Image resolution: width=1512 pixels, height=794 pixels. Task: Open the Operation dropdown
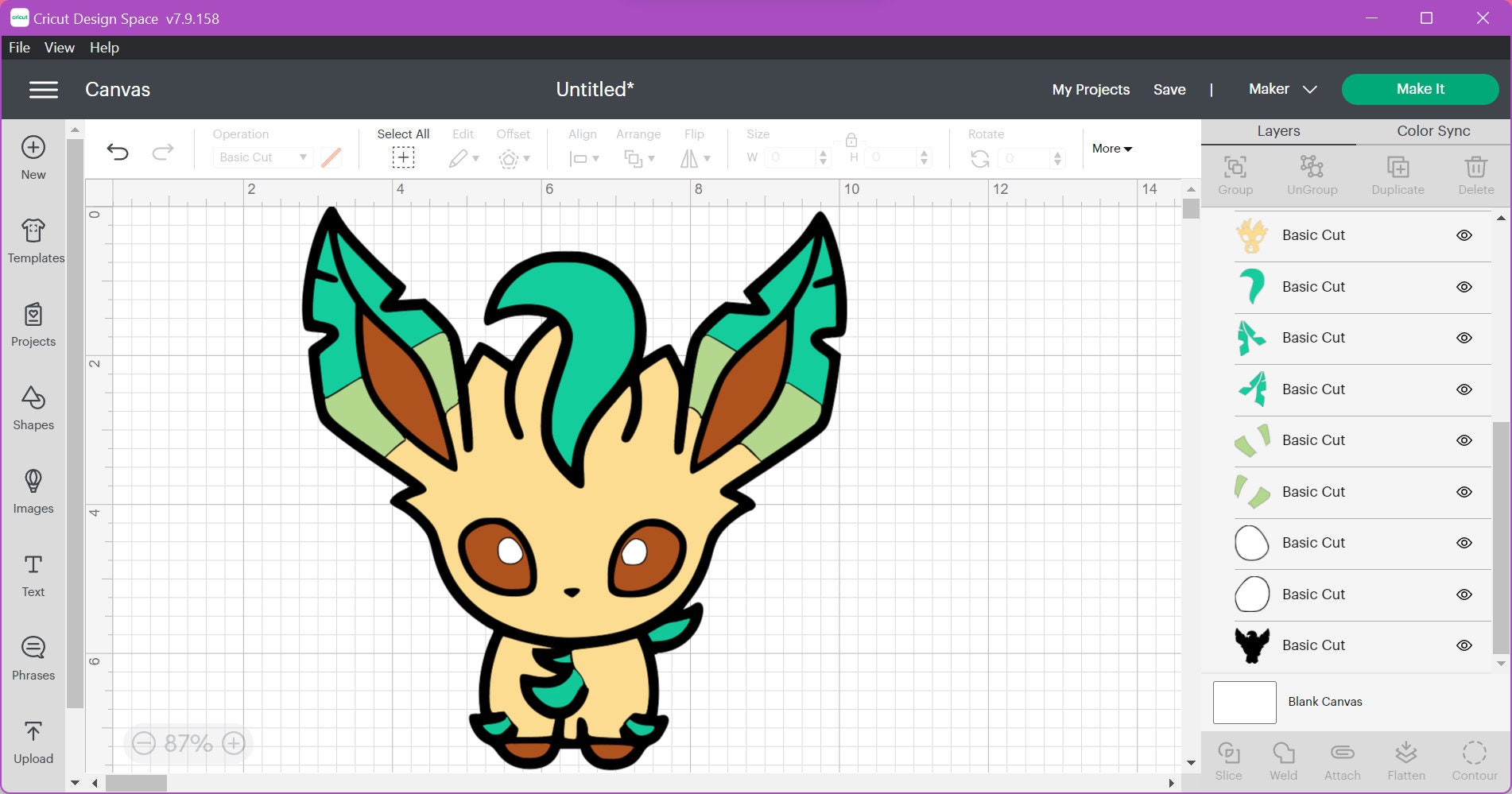coord(262,157)
